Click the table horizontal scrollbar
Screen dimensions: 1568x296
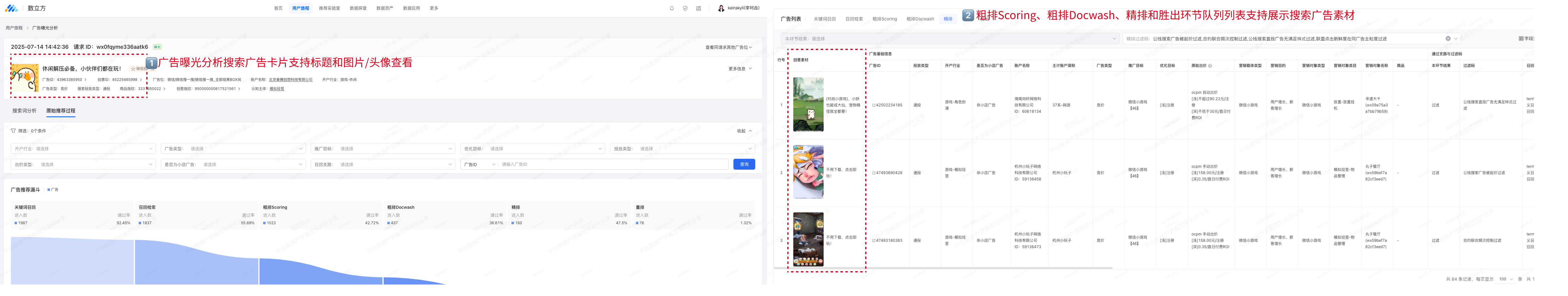point(944,269)
